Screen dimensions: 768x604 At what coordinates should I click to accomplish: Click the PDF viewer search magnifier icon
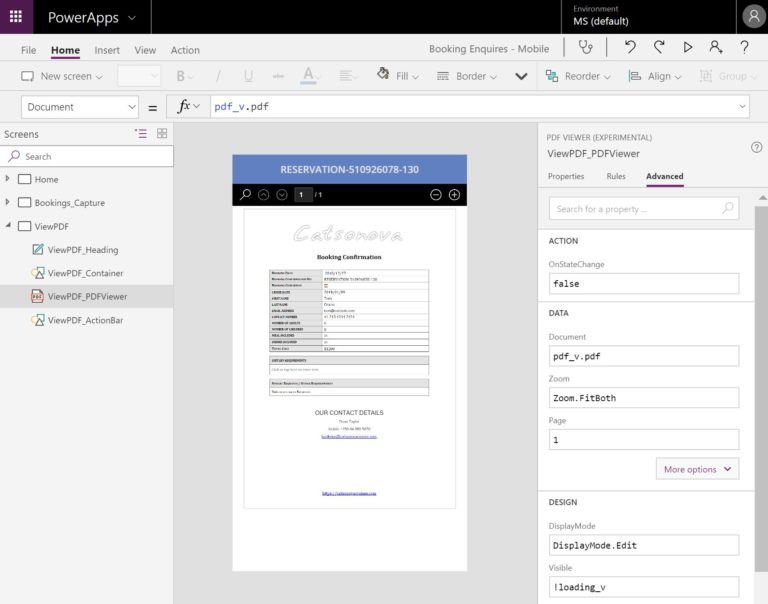[245, 194]
